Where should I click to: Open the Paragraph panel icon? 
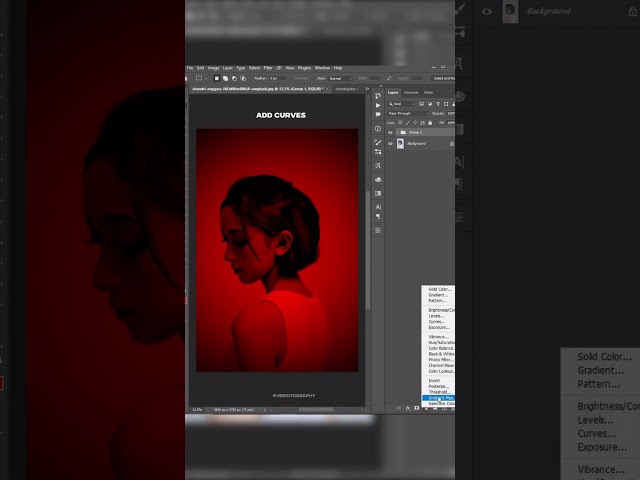tap(378, 216)
